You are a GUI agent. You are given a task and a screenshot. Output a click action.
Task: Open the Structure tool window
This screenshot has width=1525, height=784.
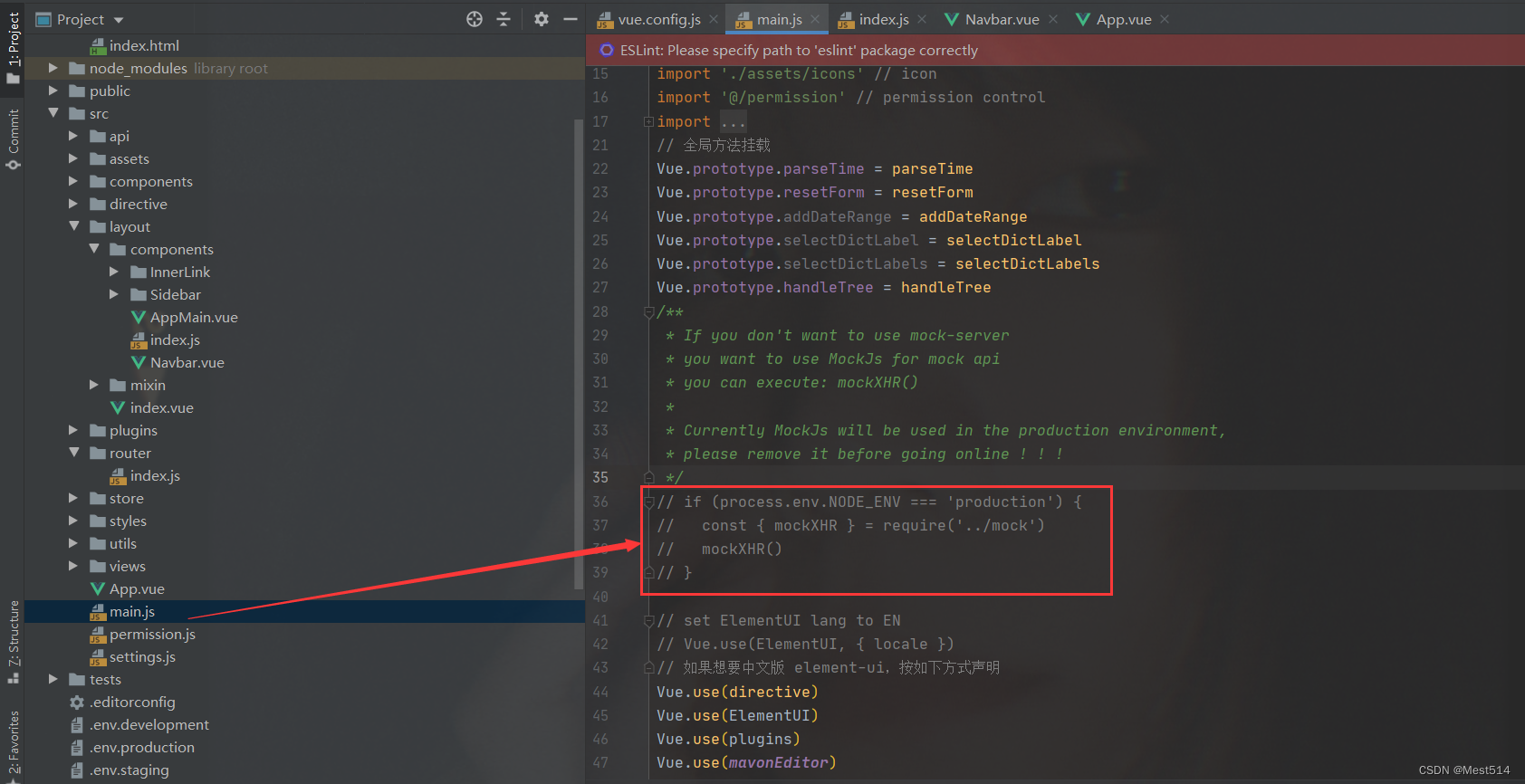click(13, 640)
